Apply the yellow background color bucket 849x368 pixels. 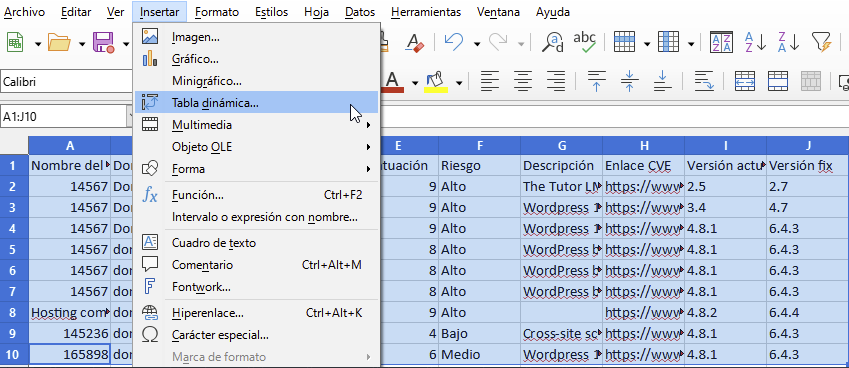tap(436, 82)
